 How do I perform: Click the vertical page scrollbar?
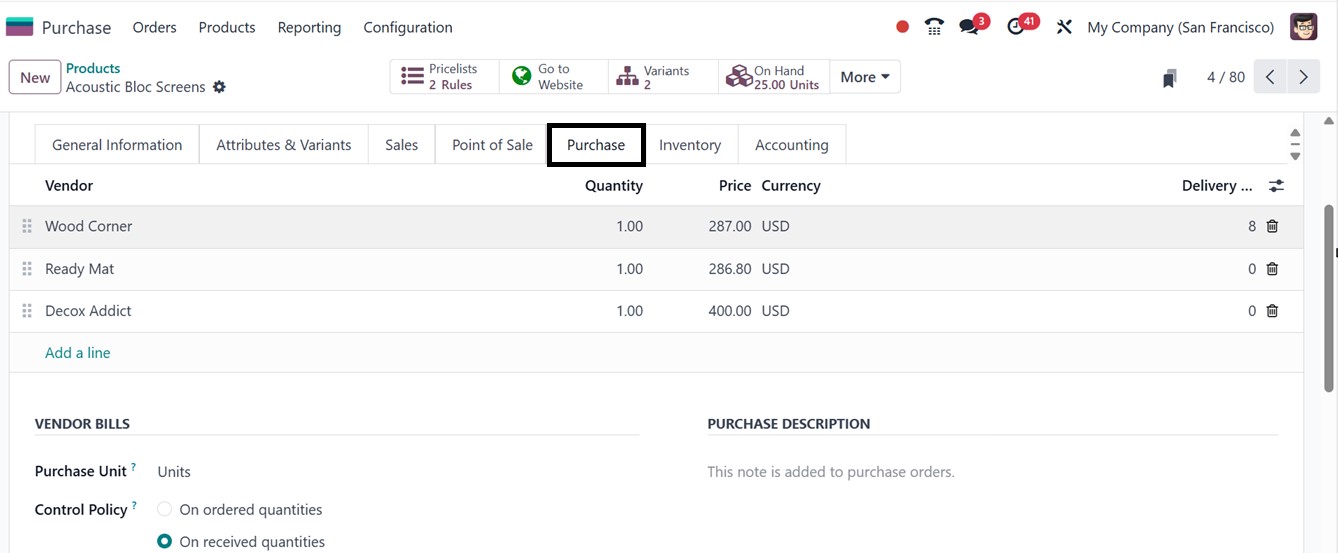point(1329,298)
